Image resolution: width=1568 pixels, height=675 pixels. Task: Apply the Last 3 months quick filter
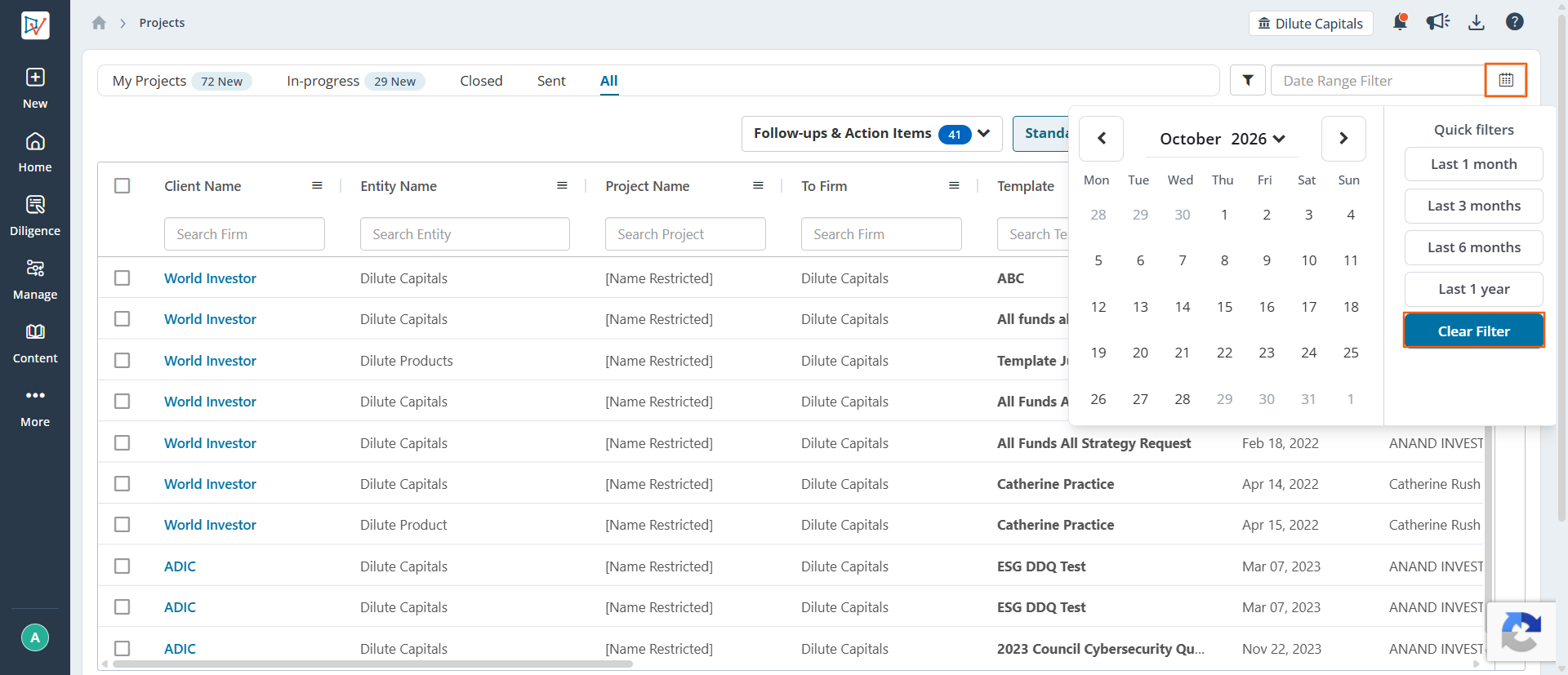(1473, 206)
